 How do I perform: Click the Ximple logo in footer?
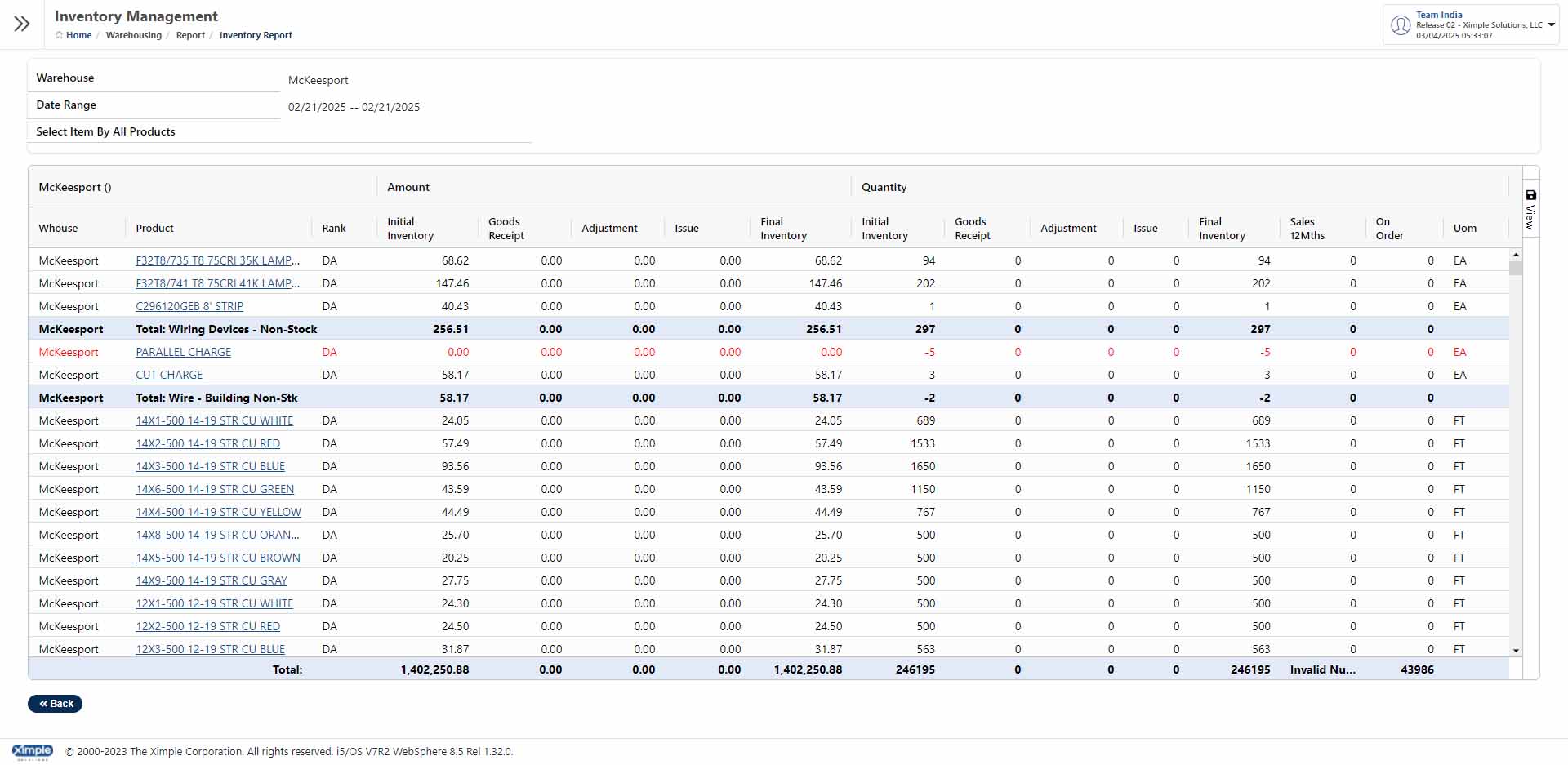[x=33, y=751]
